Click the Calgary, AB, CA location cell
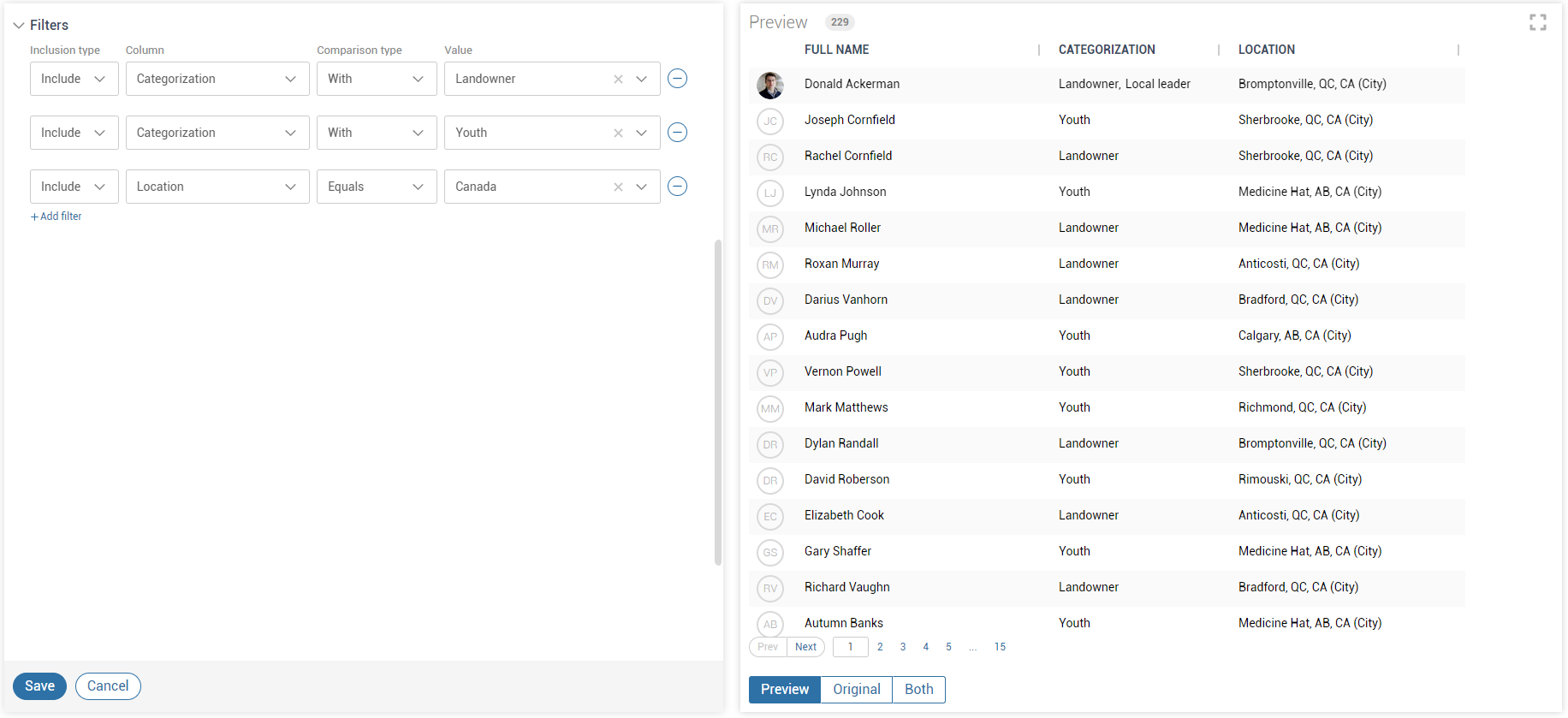The image size is (1568, 718). click(1295, 335)
